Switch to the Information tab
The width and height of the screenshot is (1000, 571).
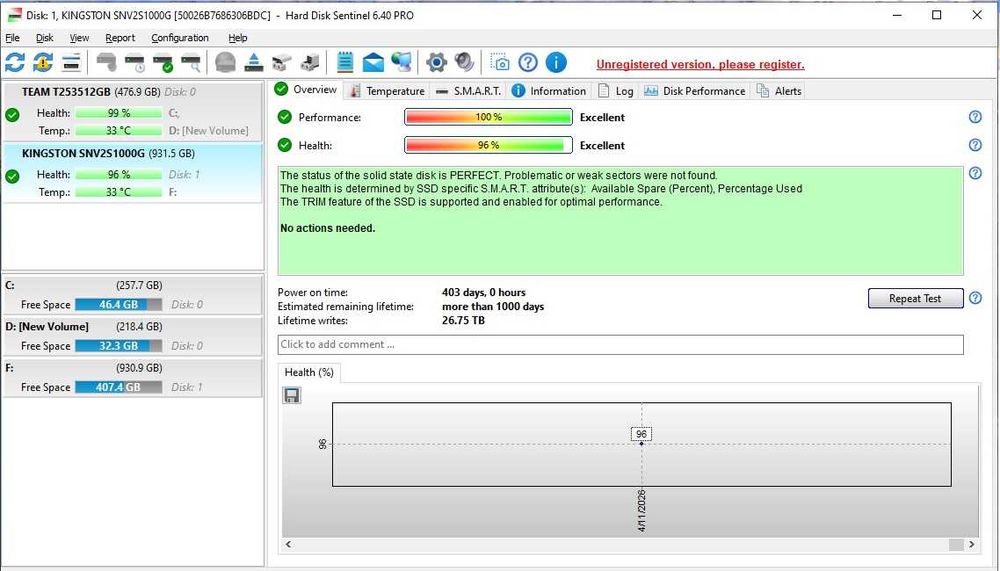tap(549, 91)
